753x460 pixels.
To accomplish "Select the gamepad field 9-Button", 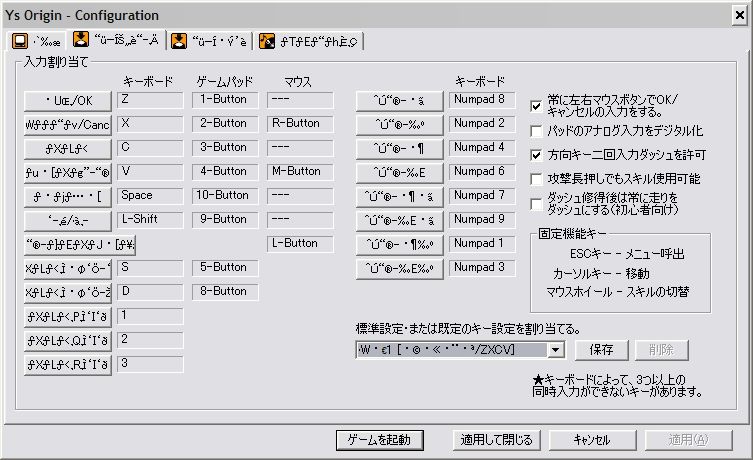I will 225,220.
